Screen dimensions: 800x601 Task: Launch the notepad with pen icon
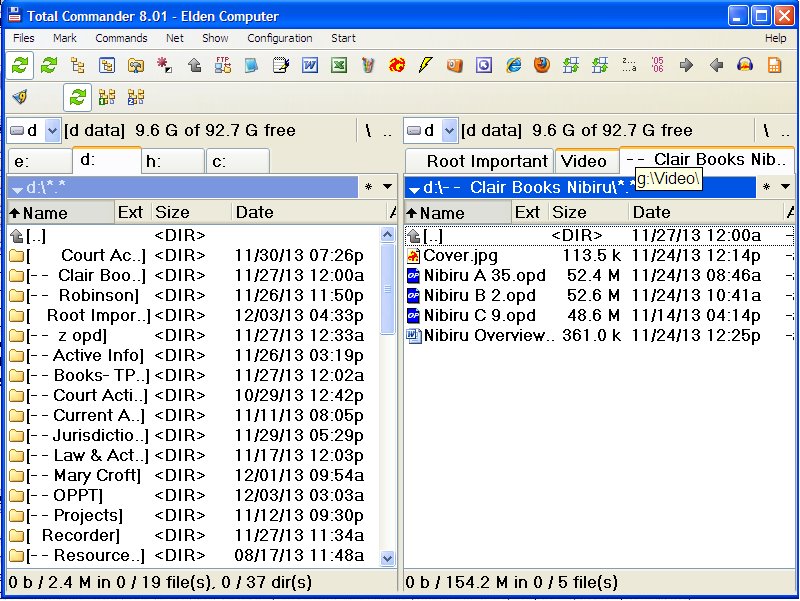(x=281, y=65)
